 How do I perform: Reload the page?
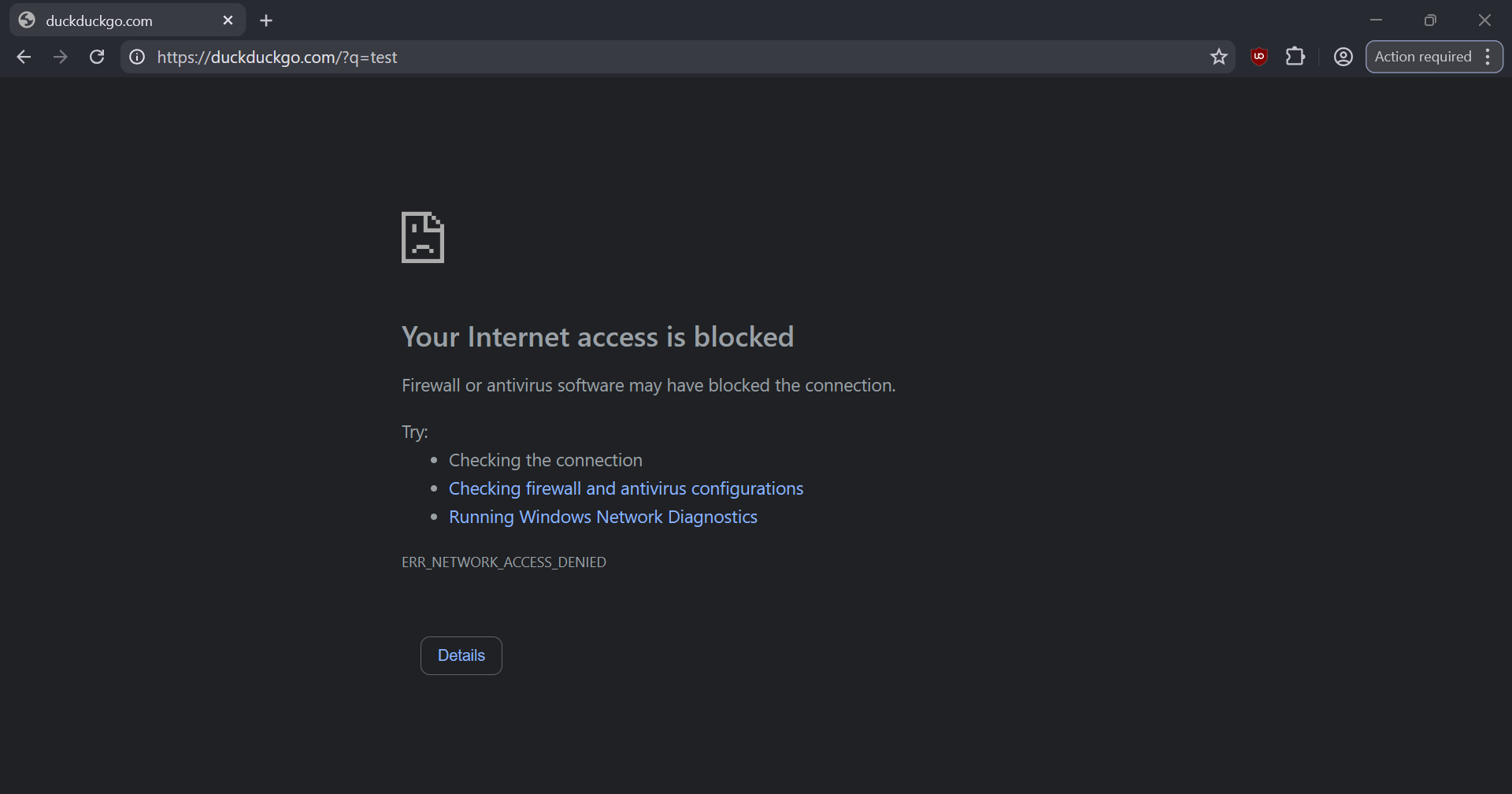tap(97, 57)
